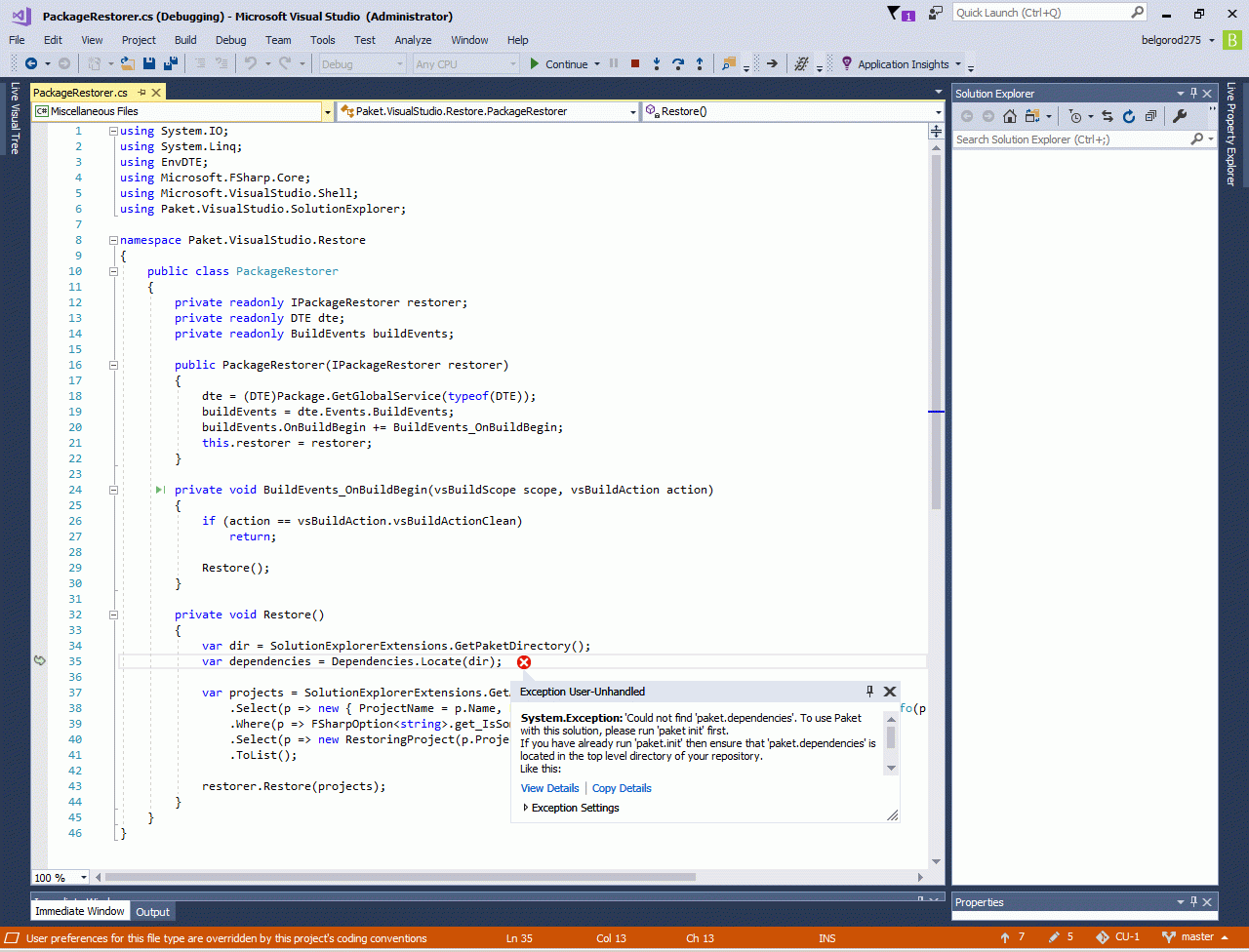
Task: Open the Live Visual Tree side tab
Action: coord(15,118)
